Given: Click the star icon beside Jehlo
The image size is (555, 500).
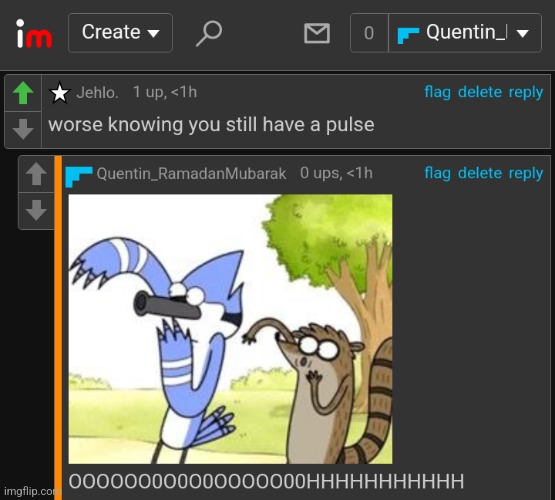Looking at the screenshot, I should point(59,93).
